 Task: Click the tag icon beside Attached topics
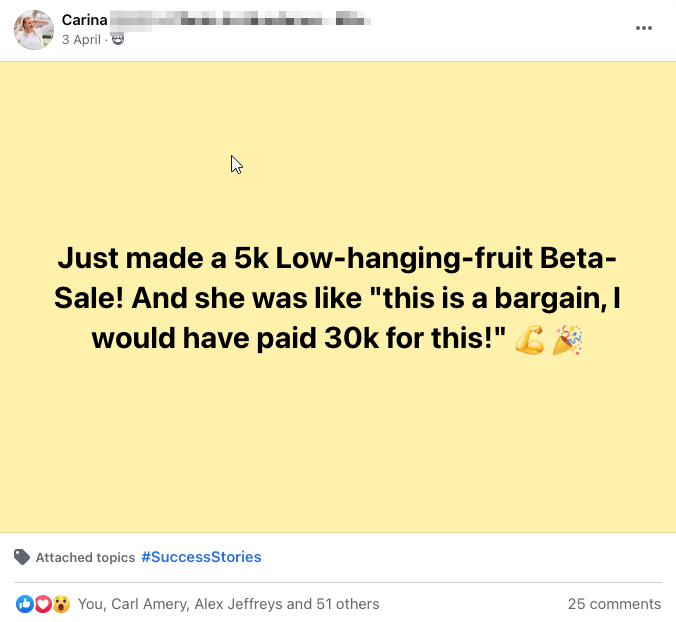point(22,557)
